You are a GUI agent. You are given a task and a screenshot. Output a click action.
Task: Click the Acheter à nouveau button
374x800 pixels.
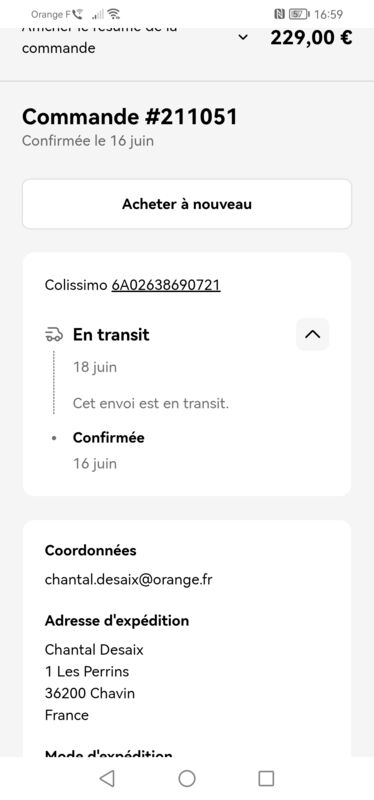tap(187, 204)
